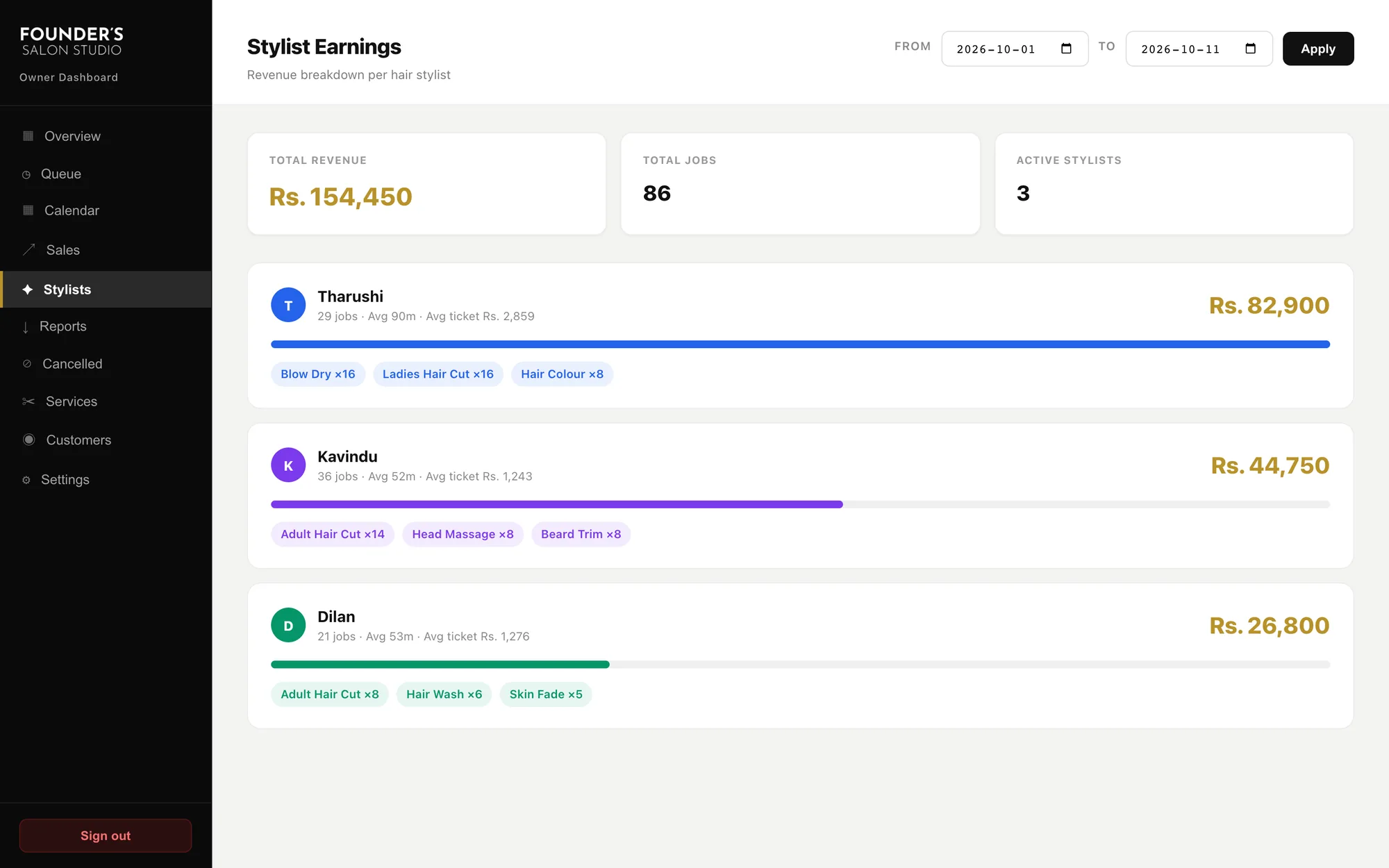Click Dilan's green D avatar
1389x868 pixels.
tap(288, 626)
